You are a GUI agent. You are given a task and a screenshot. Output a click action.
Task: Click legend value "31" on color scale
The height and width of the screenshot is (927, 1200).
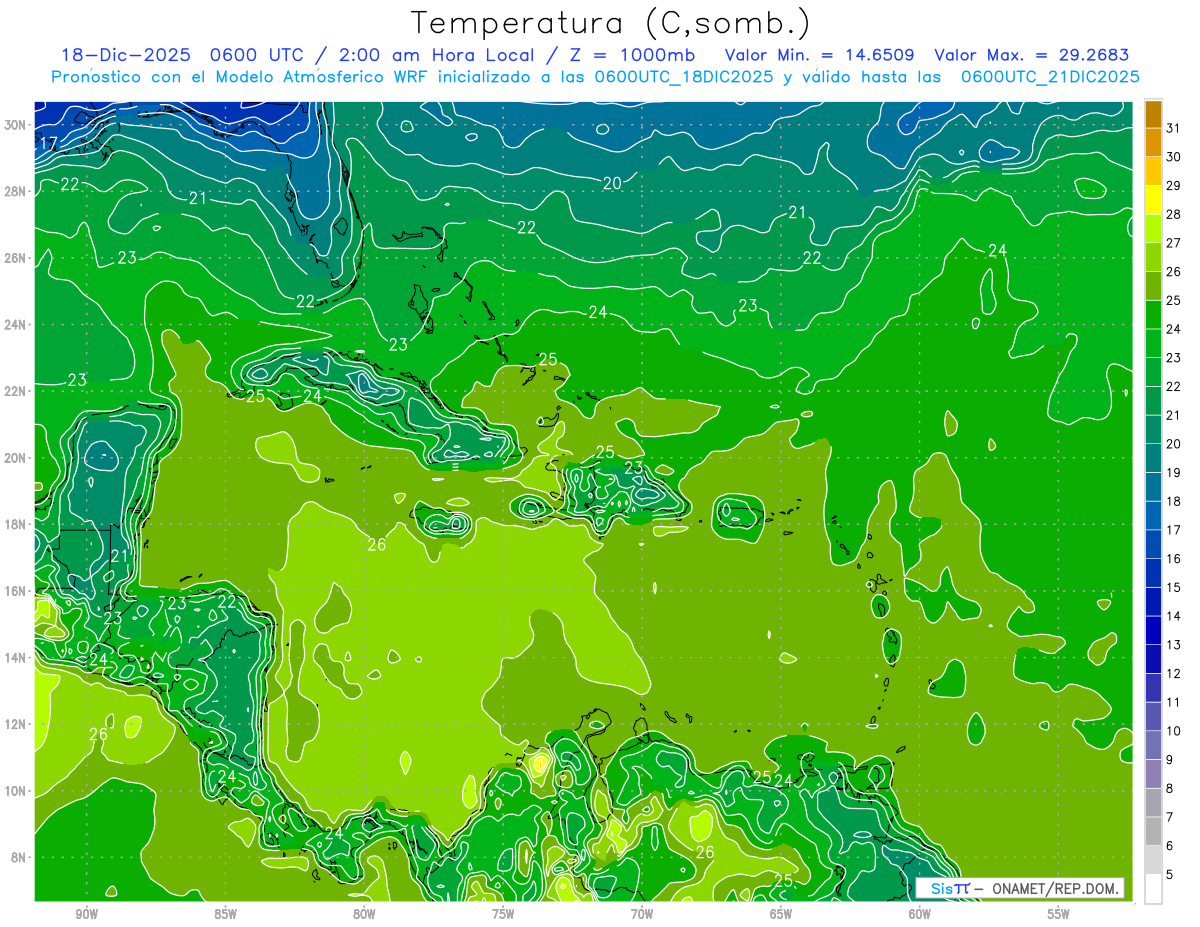[x=1173, y=128]
